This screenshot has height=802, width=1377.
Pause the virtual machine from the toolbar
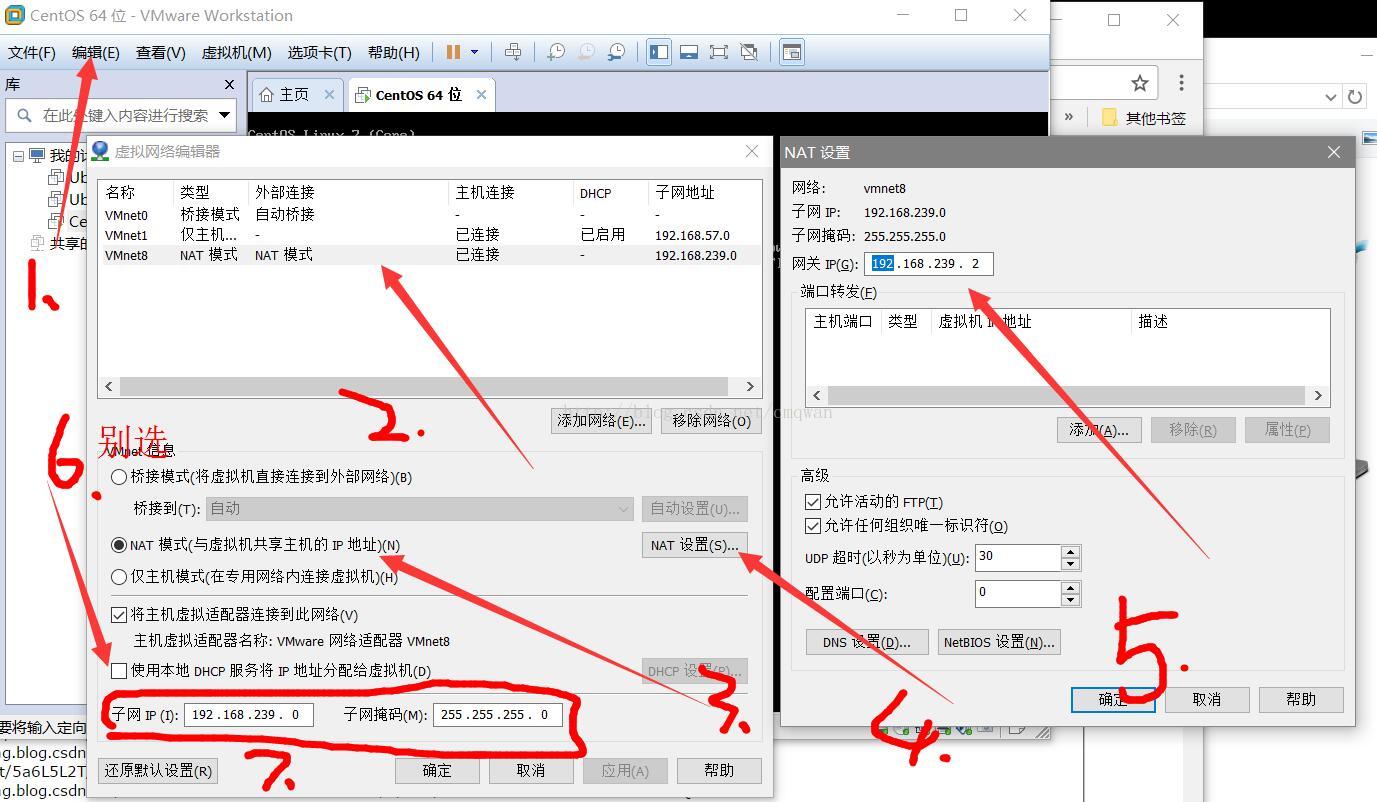[x=453, y=52]
